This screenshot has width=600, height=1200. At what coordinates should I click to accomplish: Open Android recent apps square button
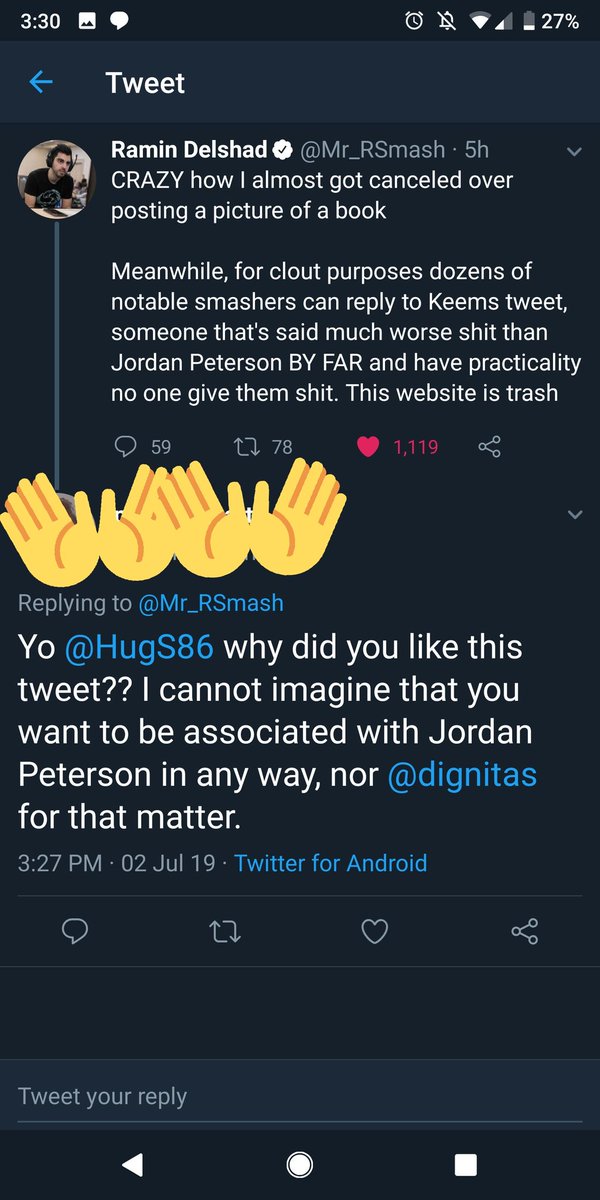[465, 1163]
